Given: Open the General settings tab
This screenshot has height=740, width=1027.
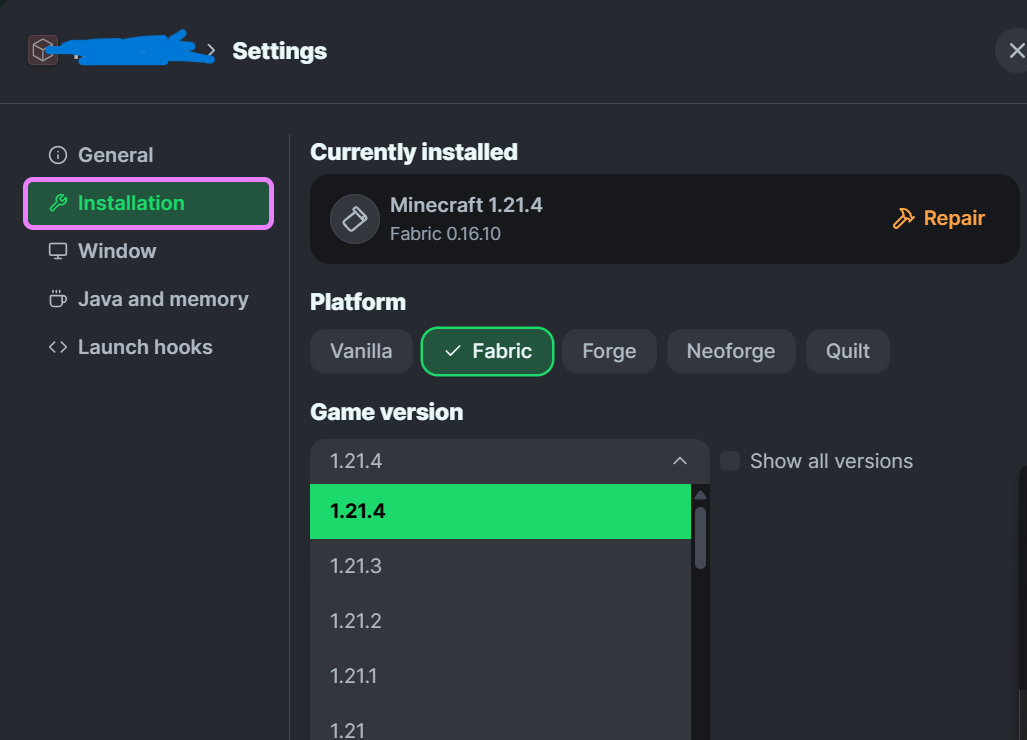Looking at the screenshot, I should [149, 155].
